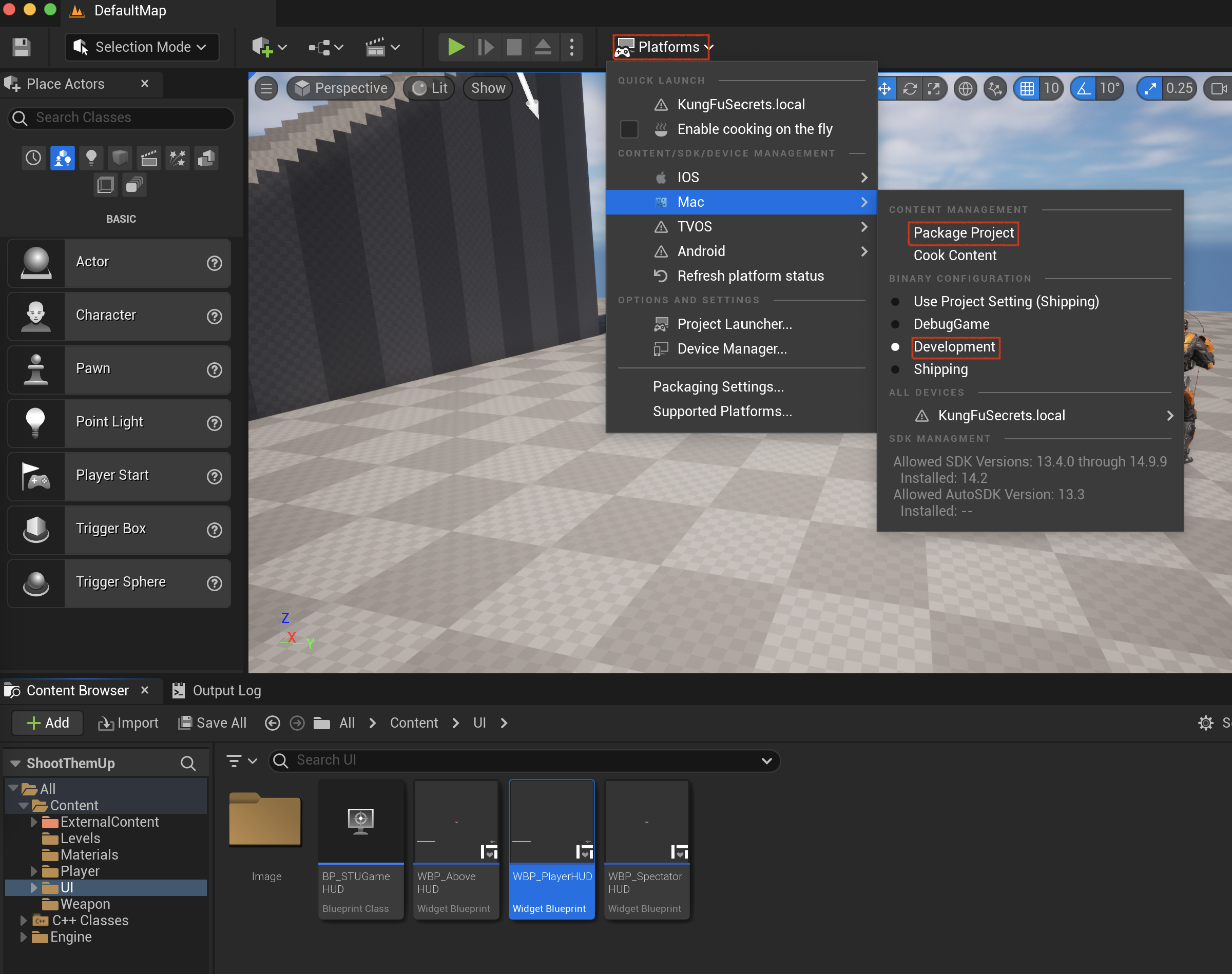1232x974 pixels.
Task: Select the Recently Placed clock icon
Action: [x=34, y=158]
